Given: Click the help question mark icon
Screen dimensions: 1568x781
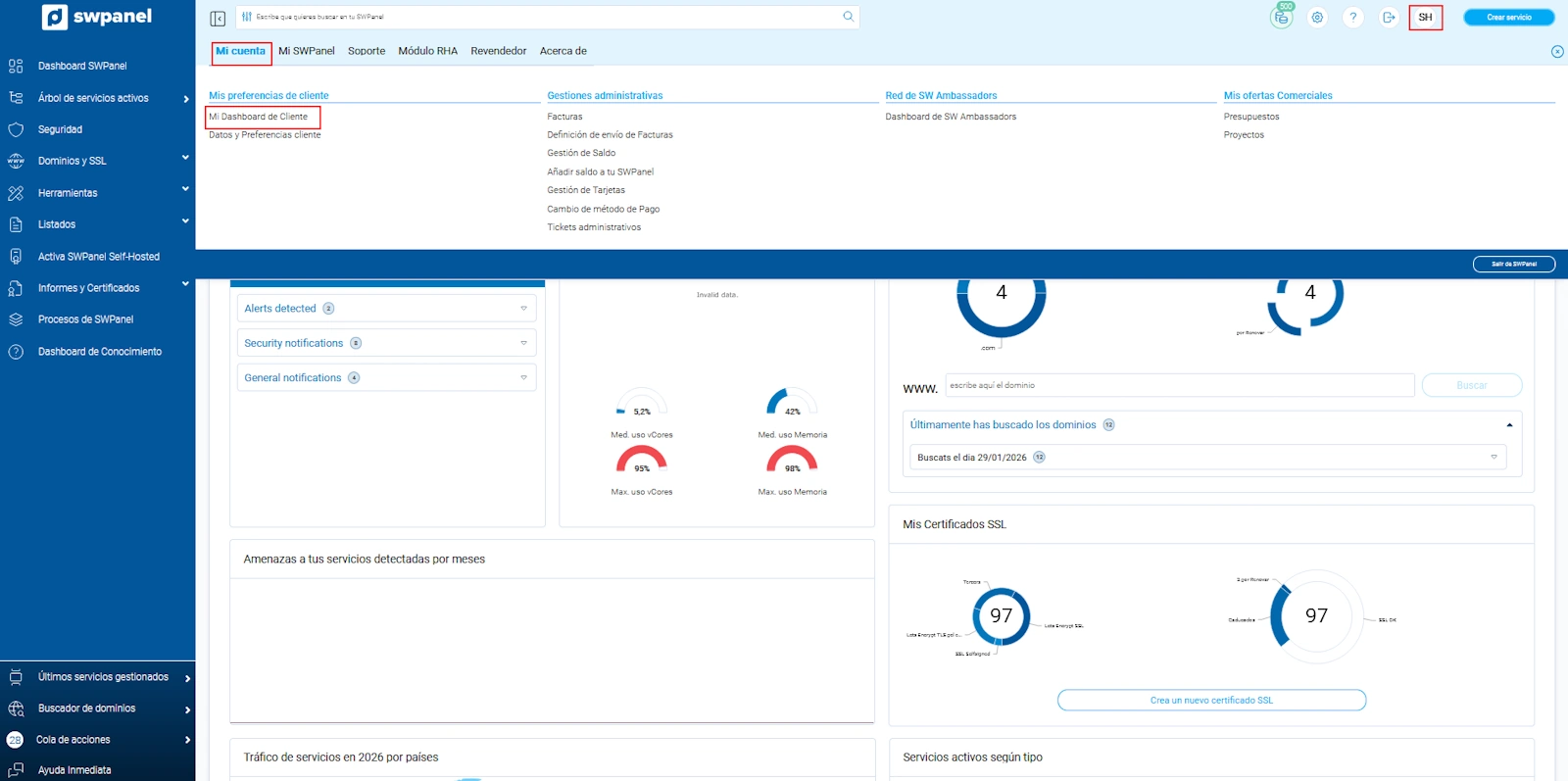Looking at the screenshot, I should pos(1353,18).
